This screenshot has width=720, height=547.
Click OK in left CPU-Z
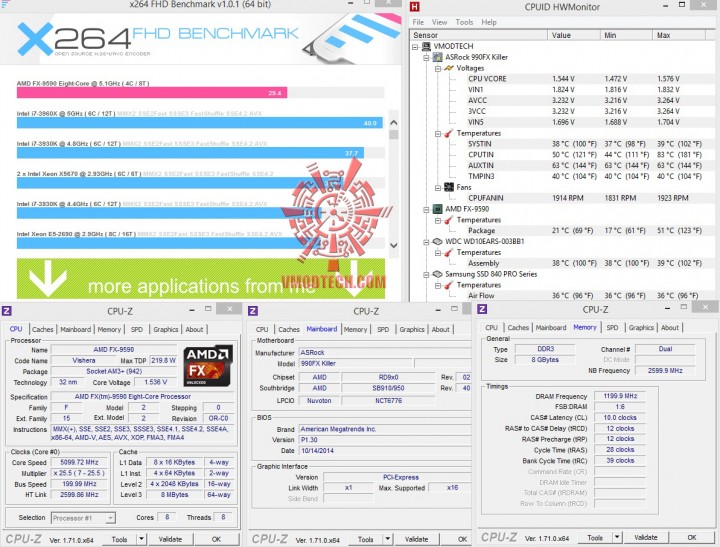(216, 539)
